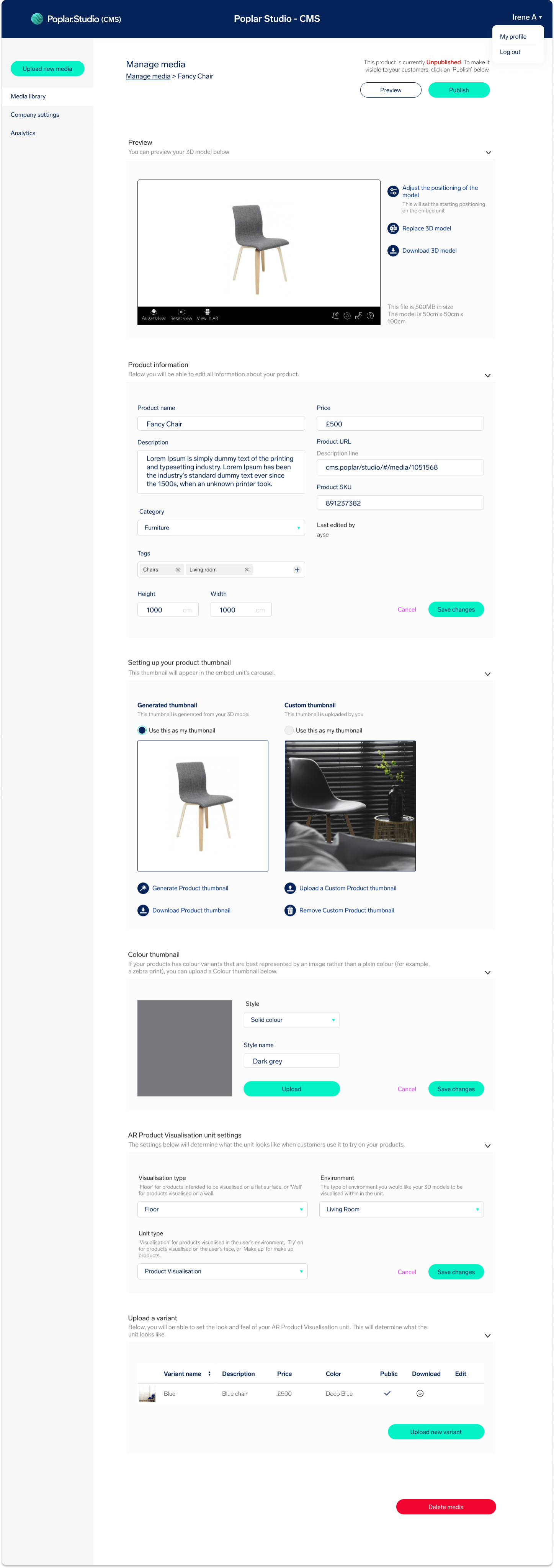The width and height of the screenshot is (554, 1568).
Task: Collapse the Product information section
Action: click(x=488, y=376)
